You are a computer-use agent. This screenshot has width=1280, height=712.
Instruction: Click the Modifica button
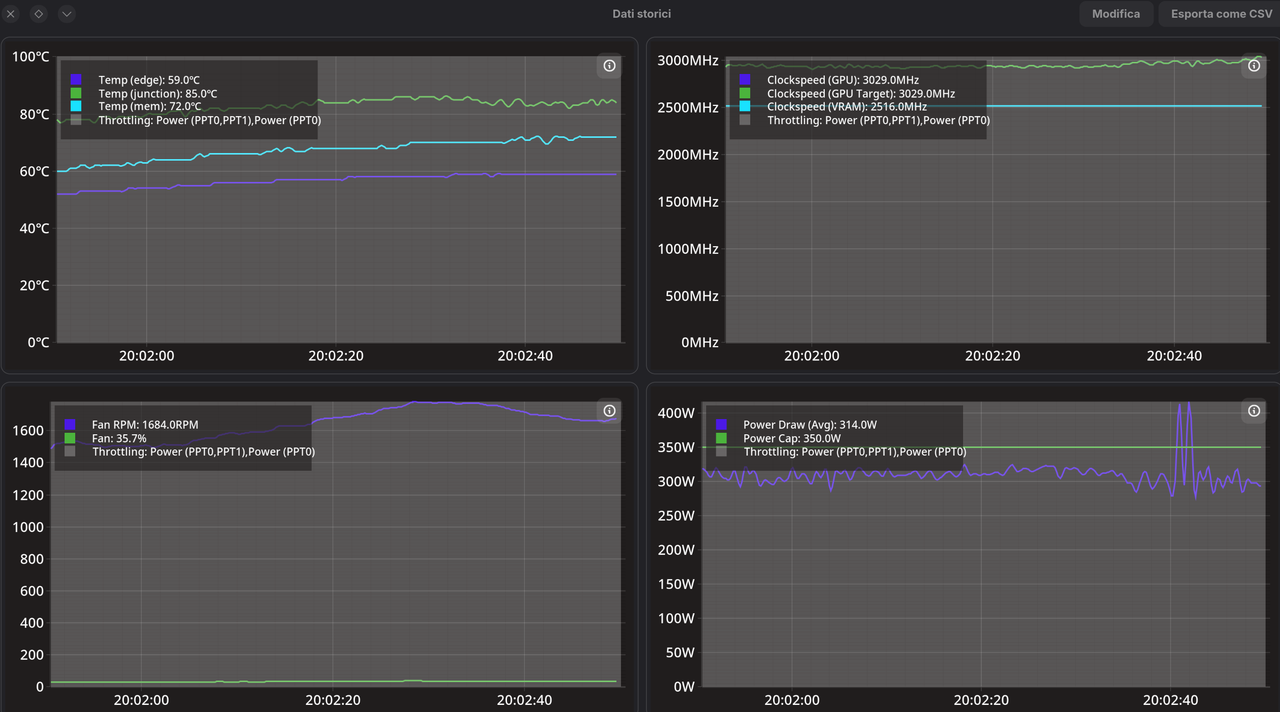1116,14
